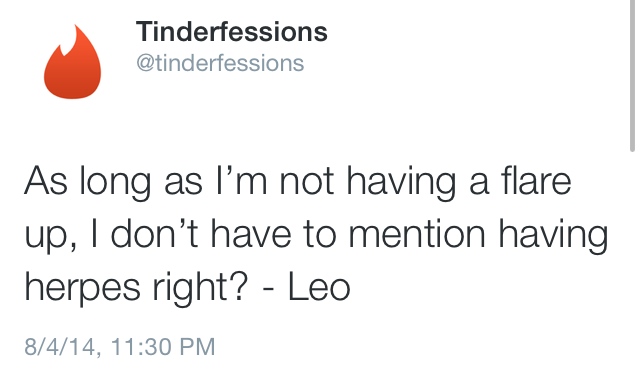Select the tweet's first line of text
Screen dimensions: 640x383
click(298, 182)
